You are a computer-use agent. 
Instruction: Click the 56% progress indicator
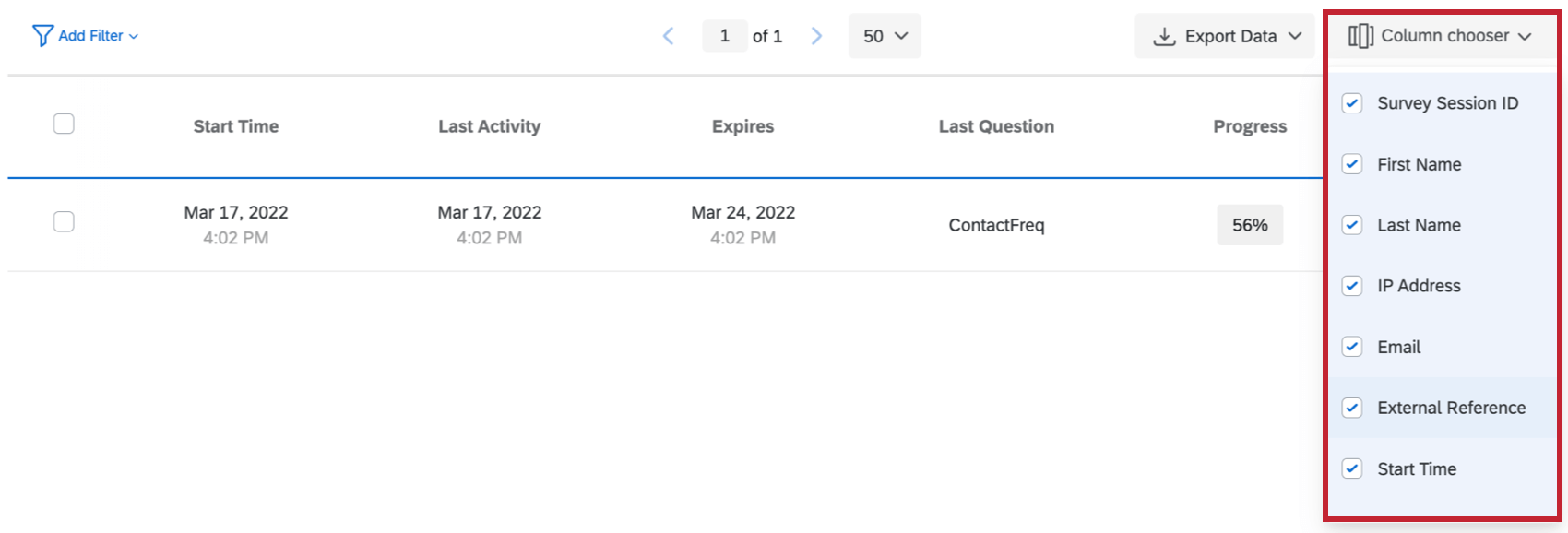[1250, 225]
